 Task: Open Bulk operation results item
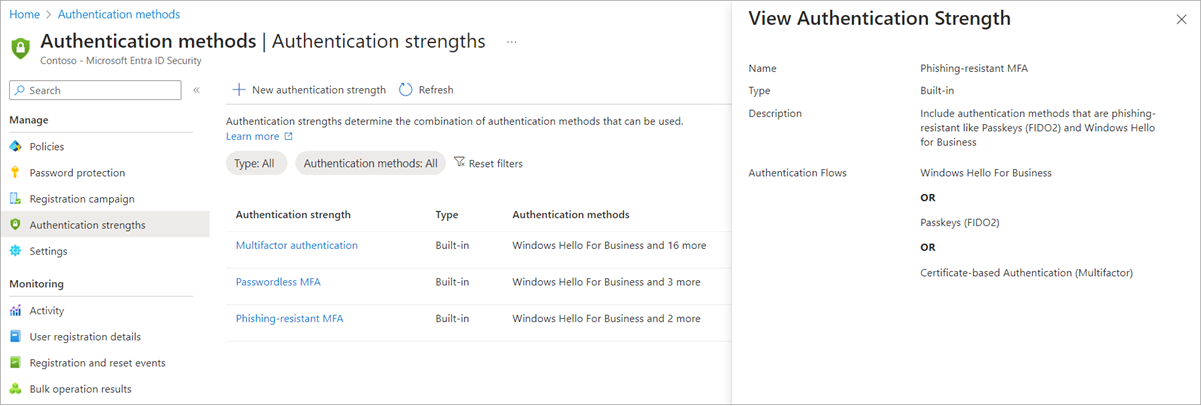click(x=80, y=388)
